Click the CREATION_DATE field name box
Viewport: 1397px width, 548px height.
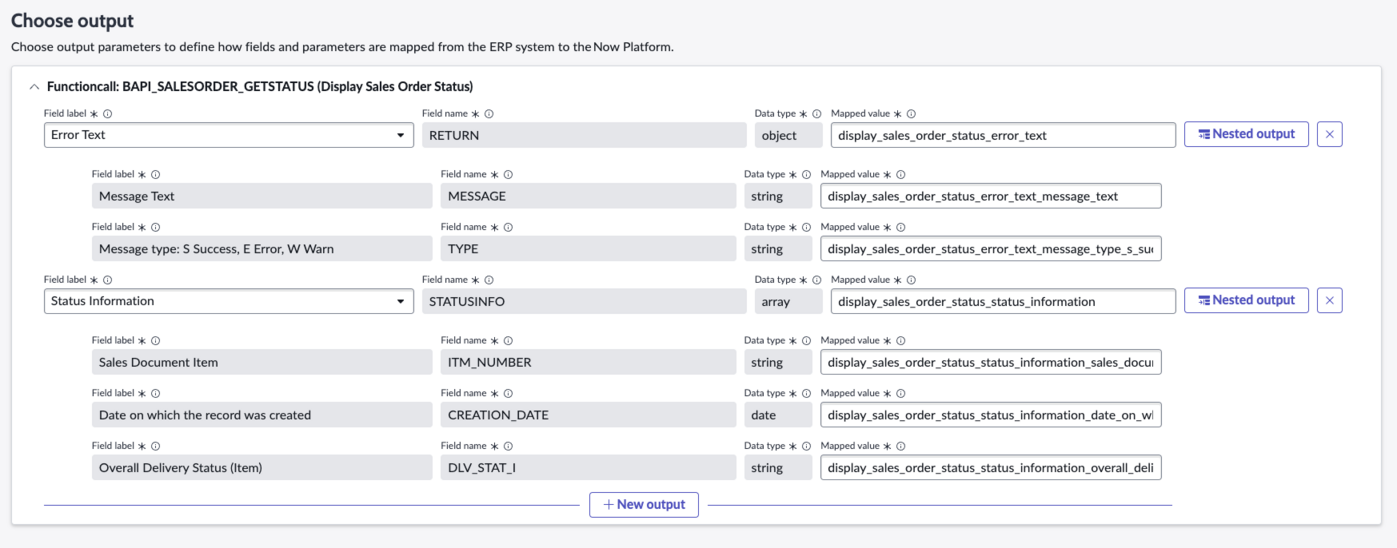(589, 415)
